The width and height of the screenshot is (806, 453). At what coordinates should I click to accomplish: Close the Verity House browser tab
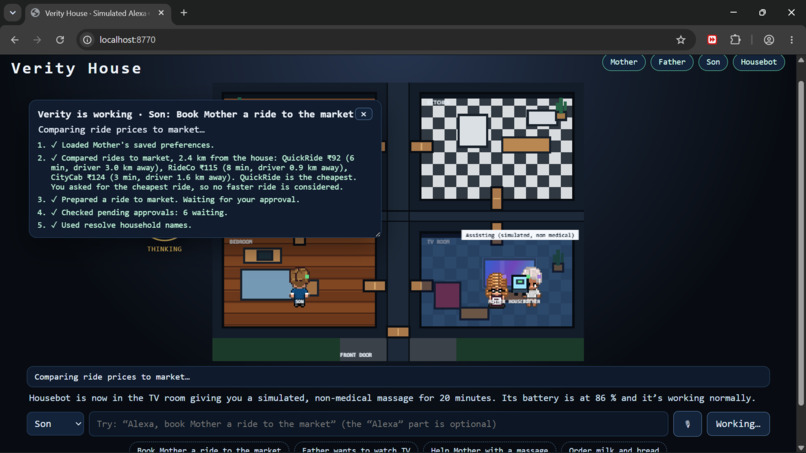point(161,13)
